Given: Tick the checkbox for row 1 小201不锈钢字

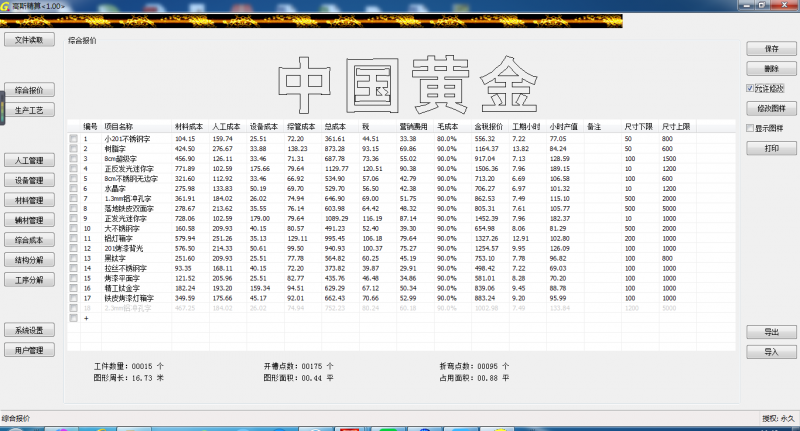Looking at the screenshot, I should tap(73, 139).
